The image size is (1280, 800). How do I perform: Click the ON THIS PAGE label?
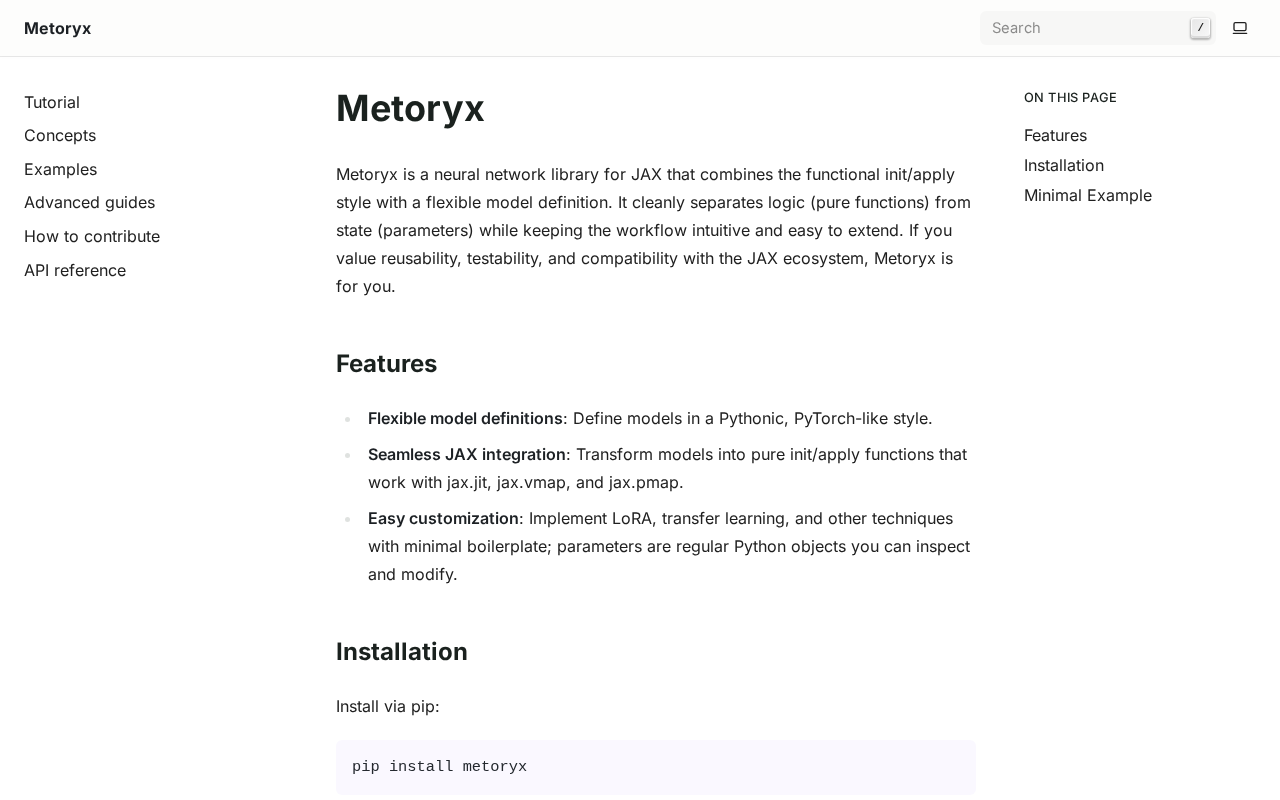tap(1070, 97)
